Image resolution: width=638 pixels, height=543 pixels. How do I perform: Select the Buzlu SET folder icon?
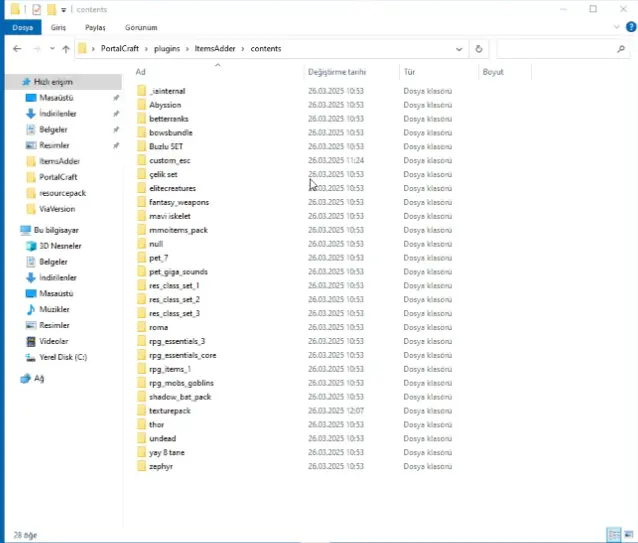coord(141,146)
